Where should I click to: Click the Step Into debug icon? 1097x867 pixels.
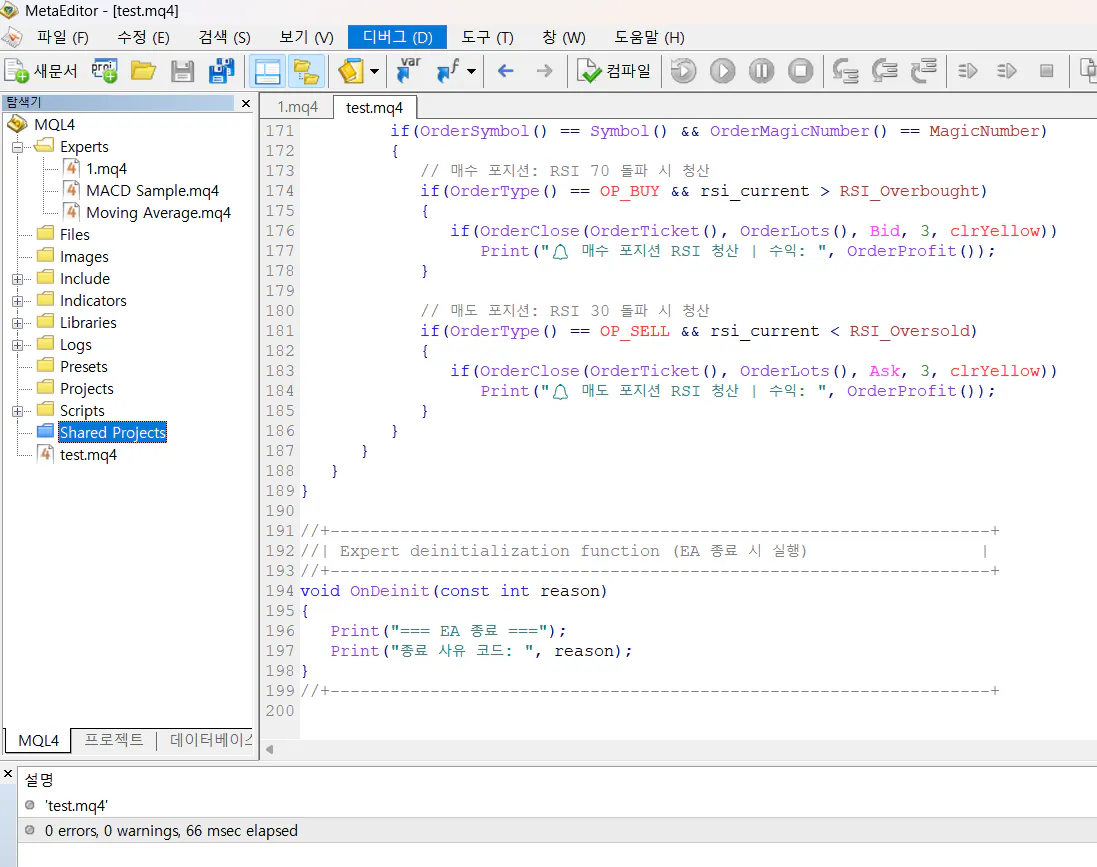click(846, 71)
